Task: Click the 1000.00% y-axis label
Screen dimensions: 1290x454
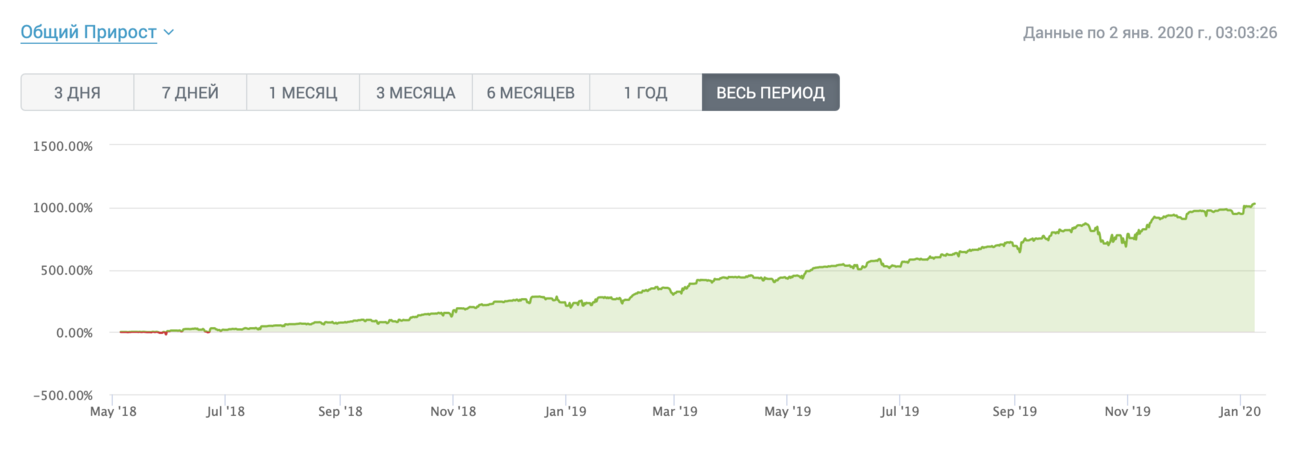Action: click(62, 208)
